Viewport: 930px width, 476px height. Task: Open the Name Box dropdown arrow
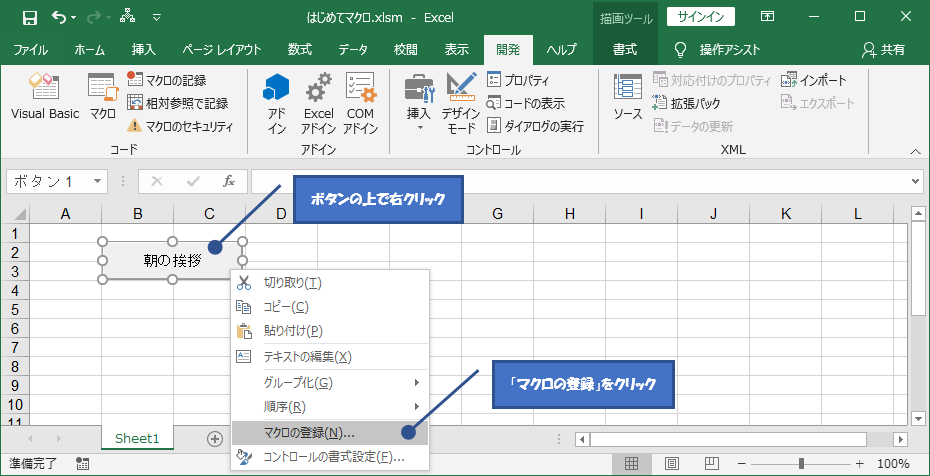[98, 181]
